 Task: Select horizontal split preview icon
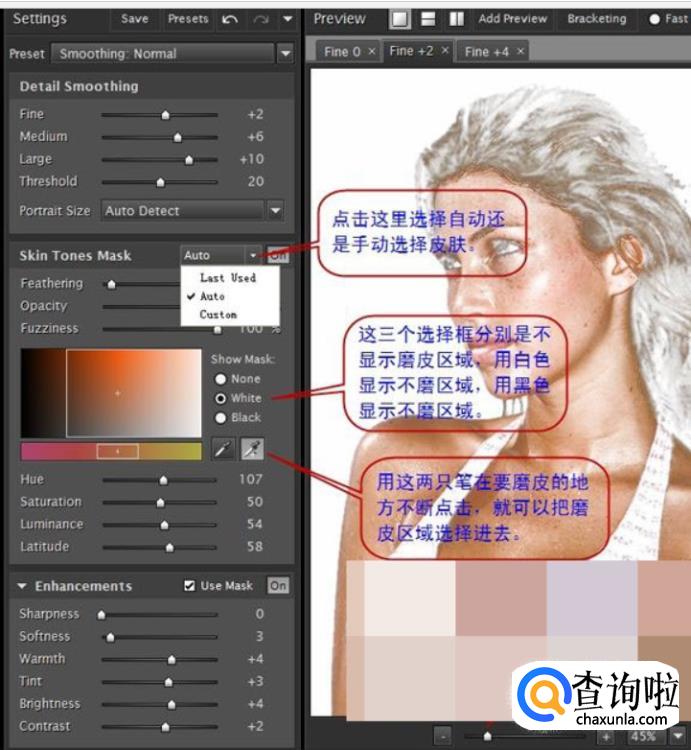coord(428,19)
